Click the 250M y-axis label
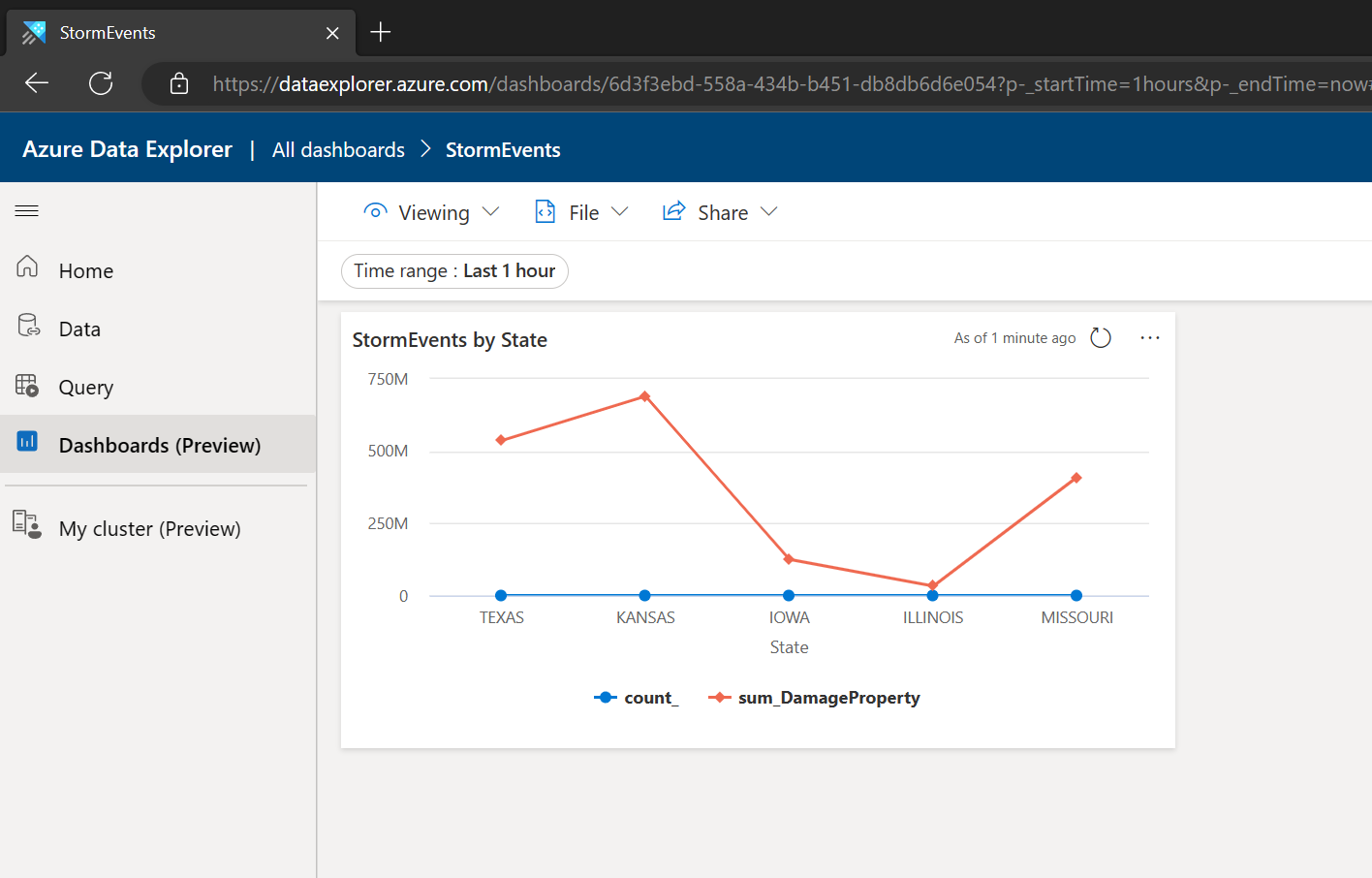 [388, 523]
